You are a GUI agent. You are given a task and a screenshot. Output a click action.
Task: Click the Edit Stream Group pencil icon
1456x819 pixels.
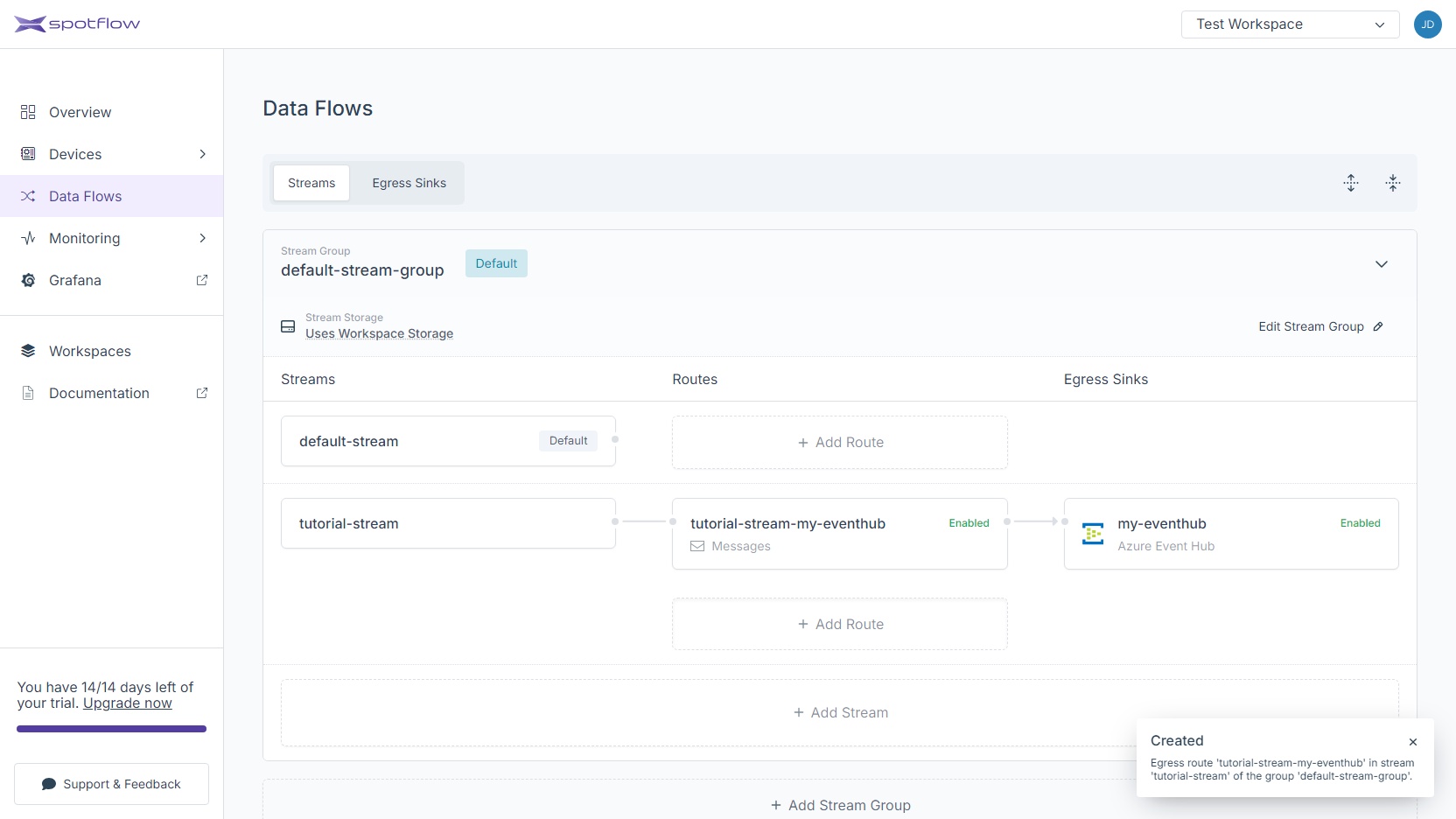pos(1378,326)
